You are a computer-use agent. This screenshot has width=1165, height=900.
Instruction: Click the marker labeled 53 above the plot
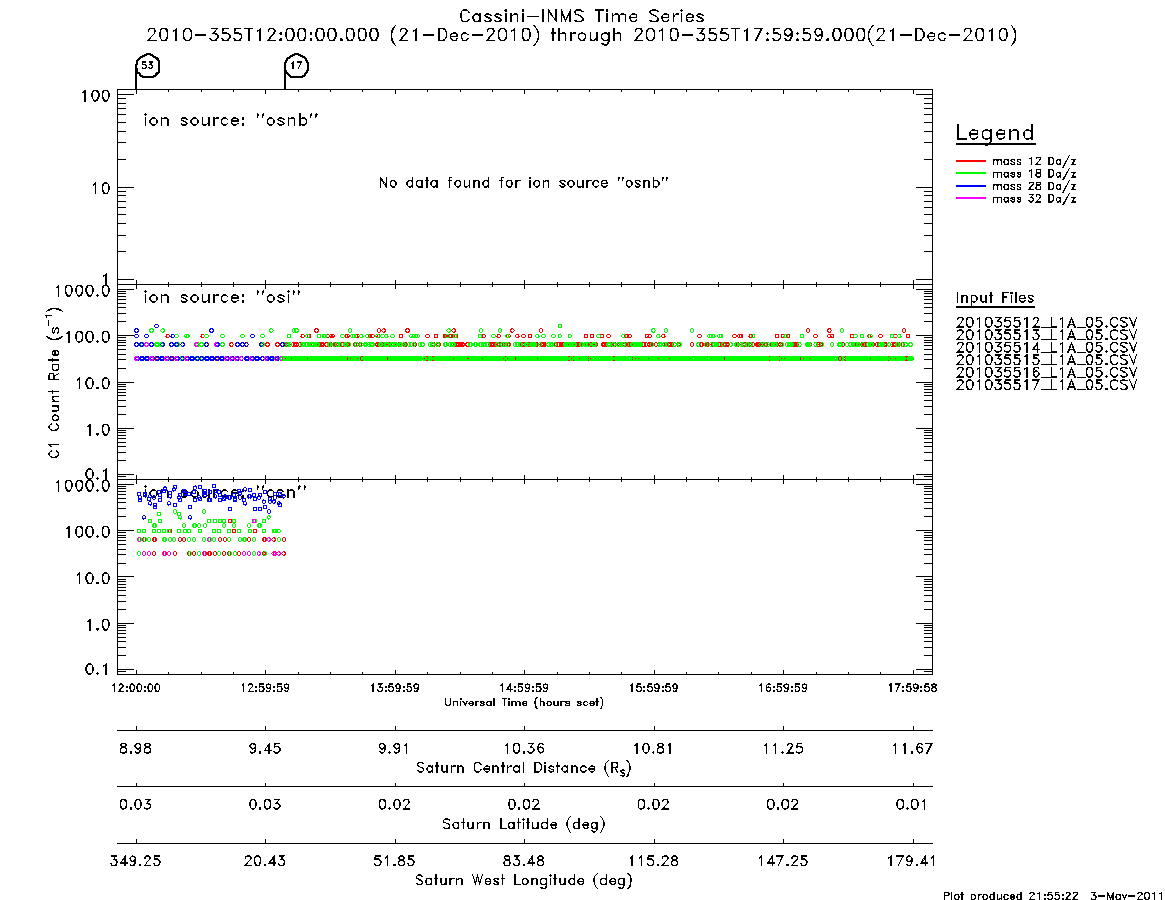point(148,66)
